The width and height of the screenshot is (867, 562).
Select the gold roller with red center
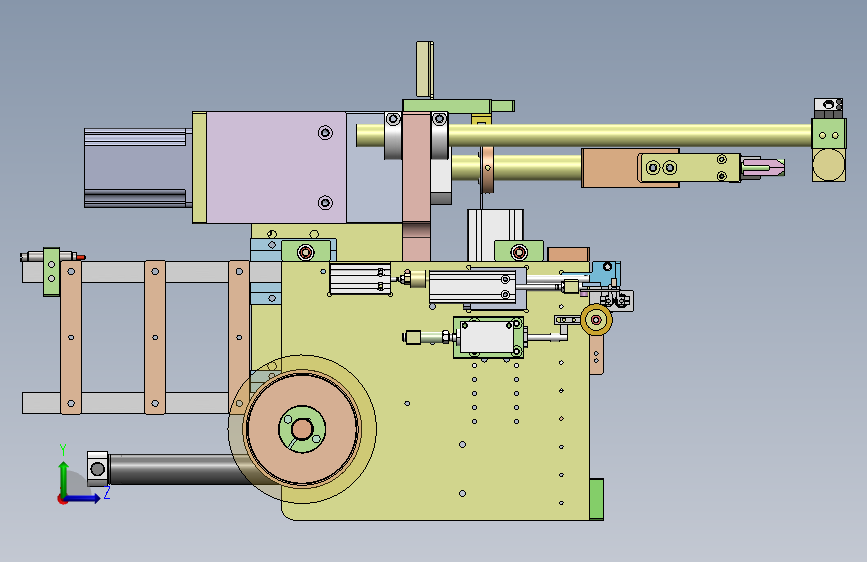tap(596, 320)
